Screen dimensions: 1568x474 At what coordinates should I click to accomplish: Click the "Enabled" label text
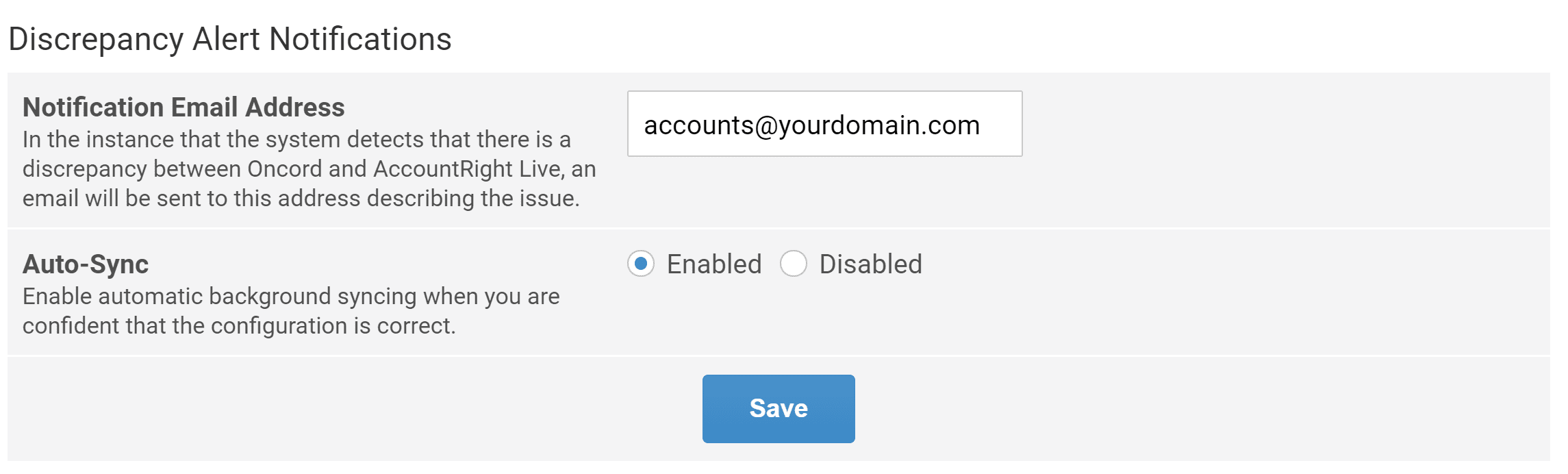click(714, 264)
